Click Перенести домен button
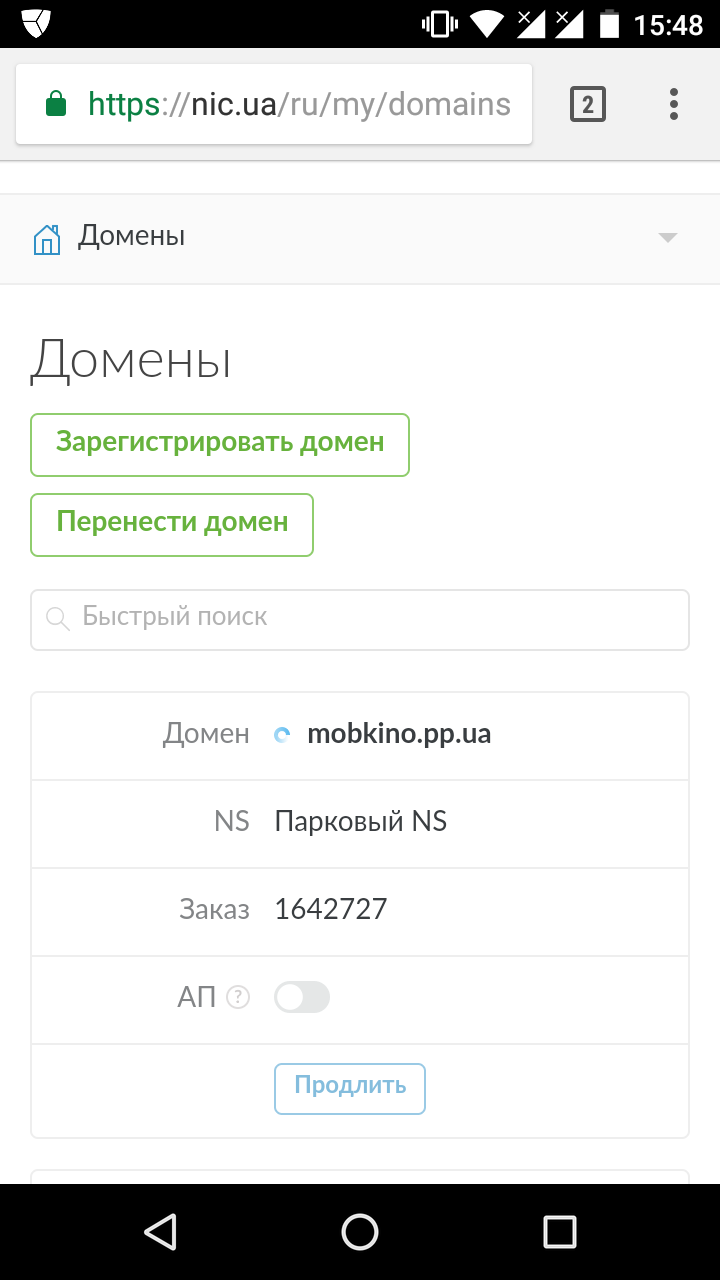720x1280 pixels. tap(172, 524)
